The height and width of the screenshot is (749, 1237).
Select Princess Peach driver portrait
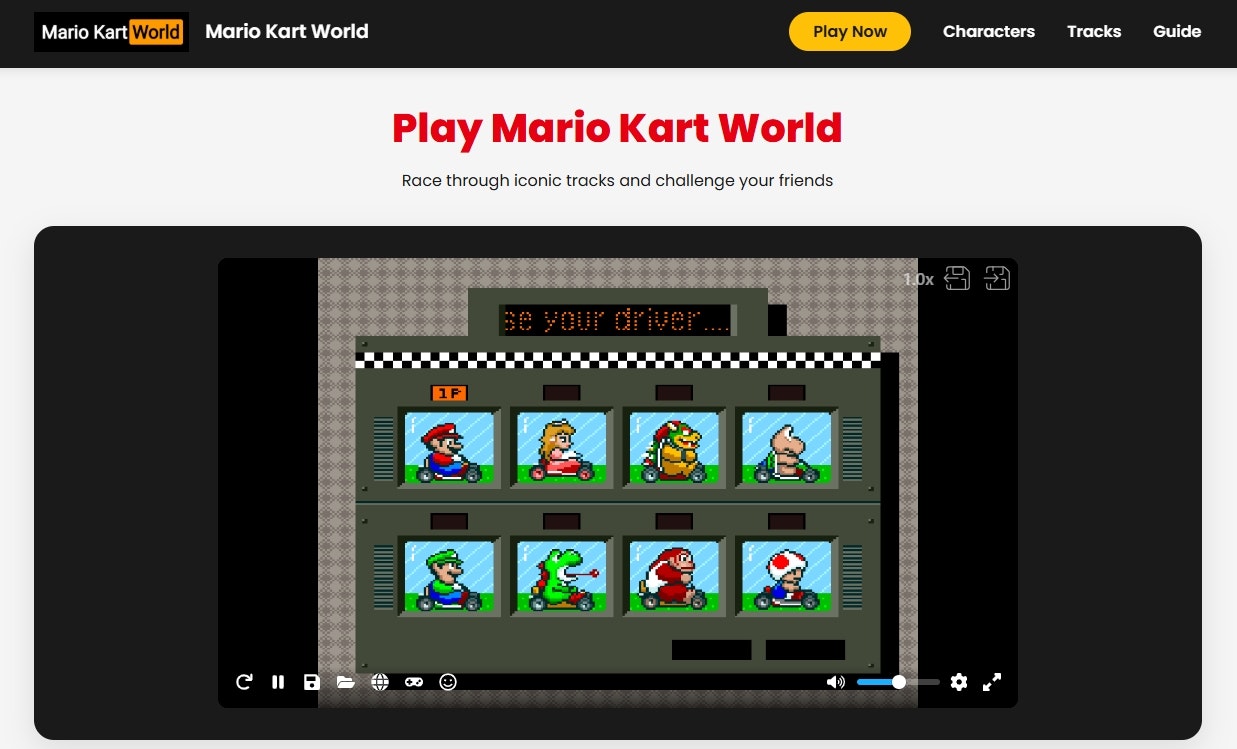tap(561, 447)
